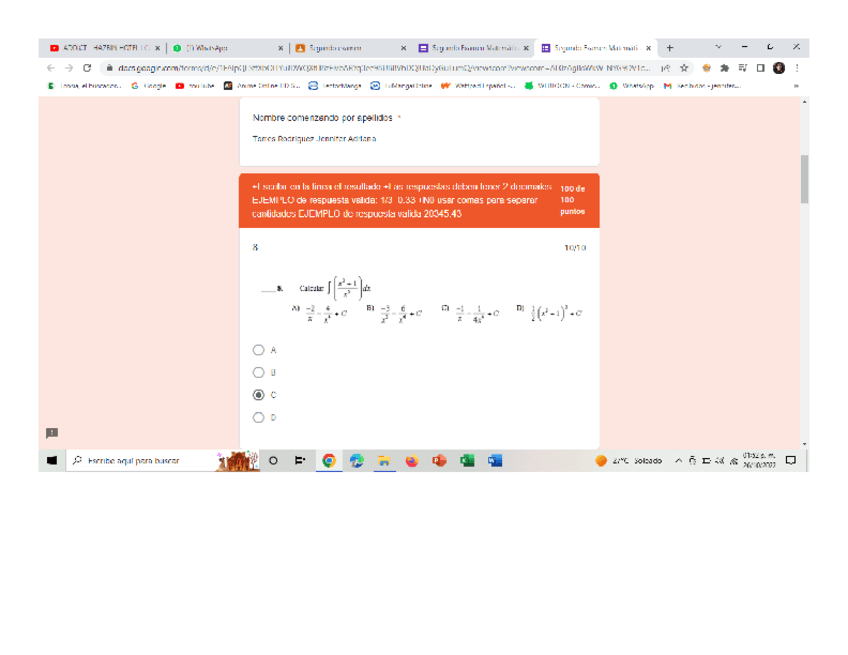Open the Windows Start menu
The image size is (848, 655).
[x=52, y=460]
